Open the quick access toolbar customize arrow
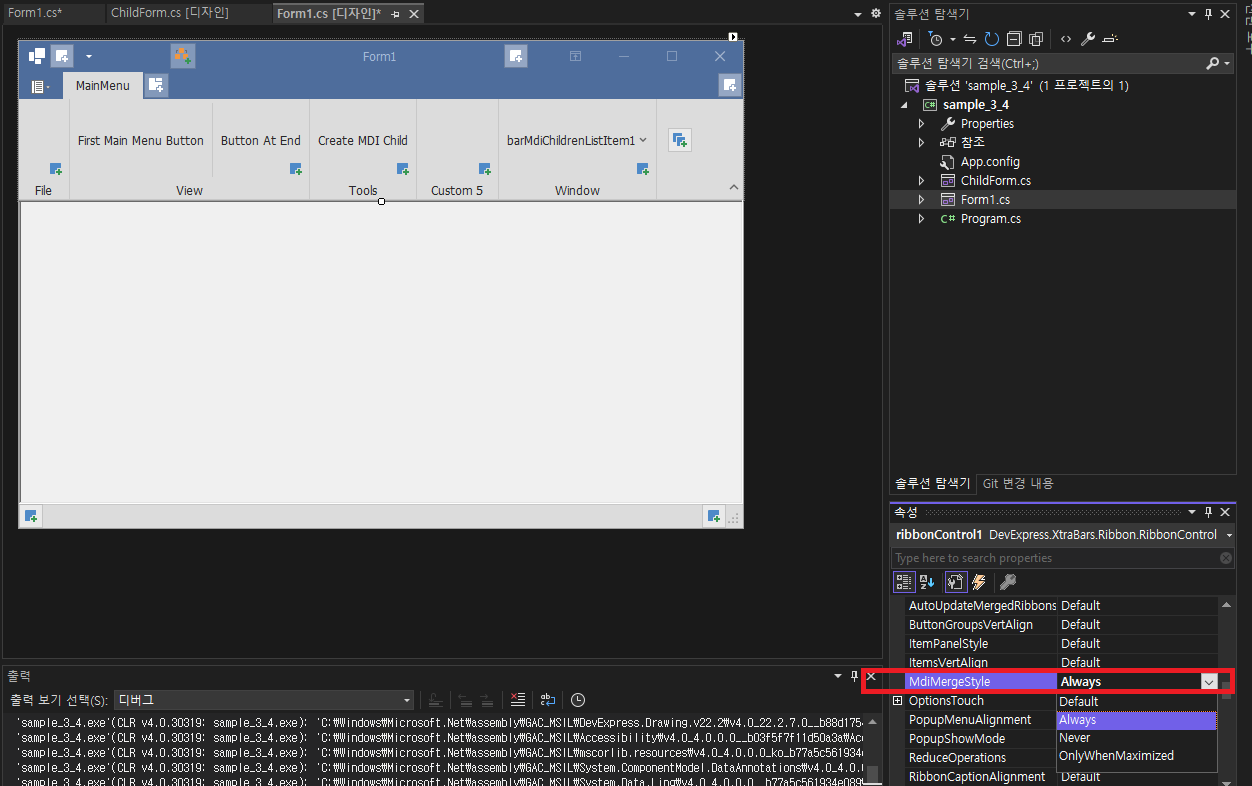This screenshot has width=1252, height=786. (x=88, y=57)
